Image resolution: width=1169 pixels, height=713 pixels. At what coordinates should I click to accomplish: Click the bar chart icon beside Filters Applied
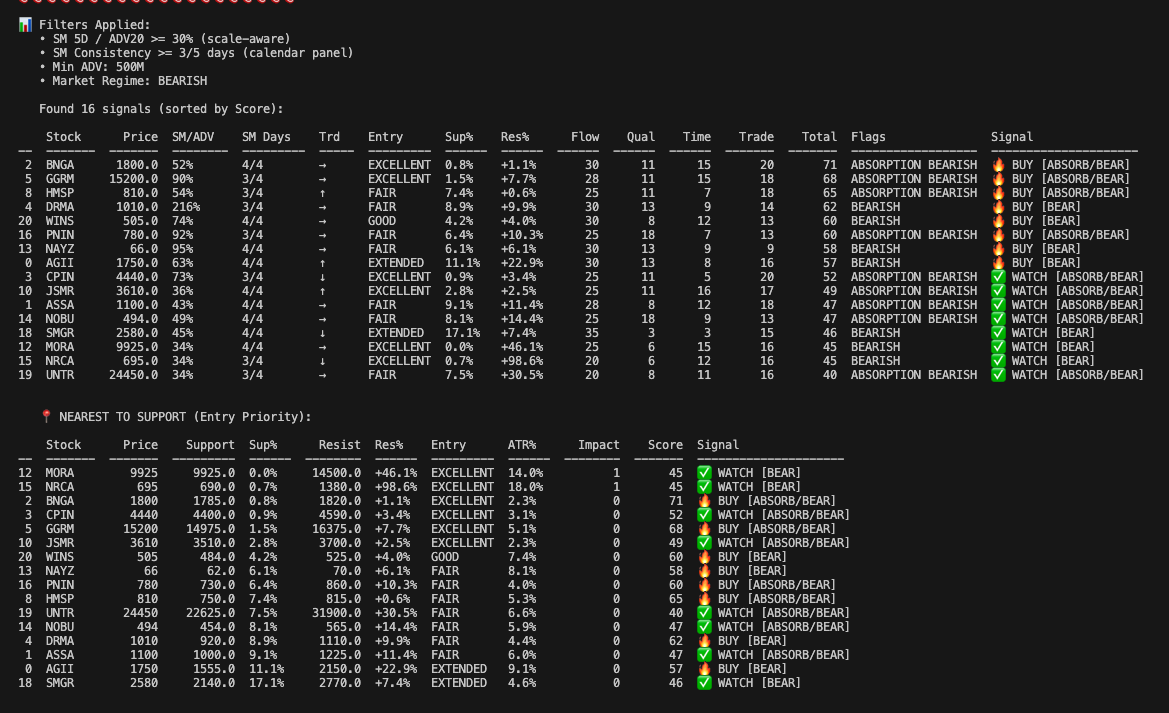click(x=25, y=25)
